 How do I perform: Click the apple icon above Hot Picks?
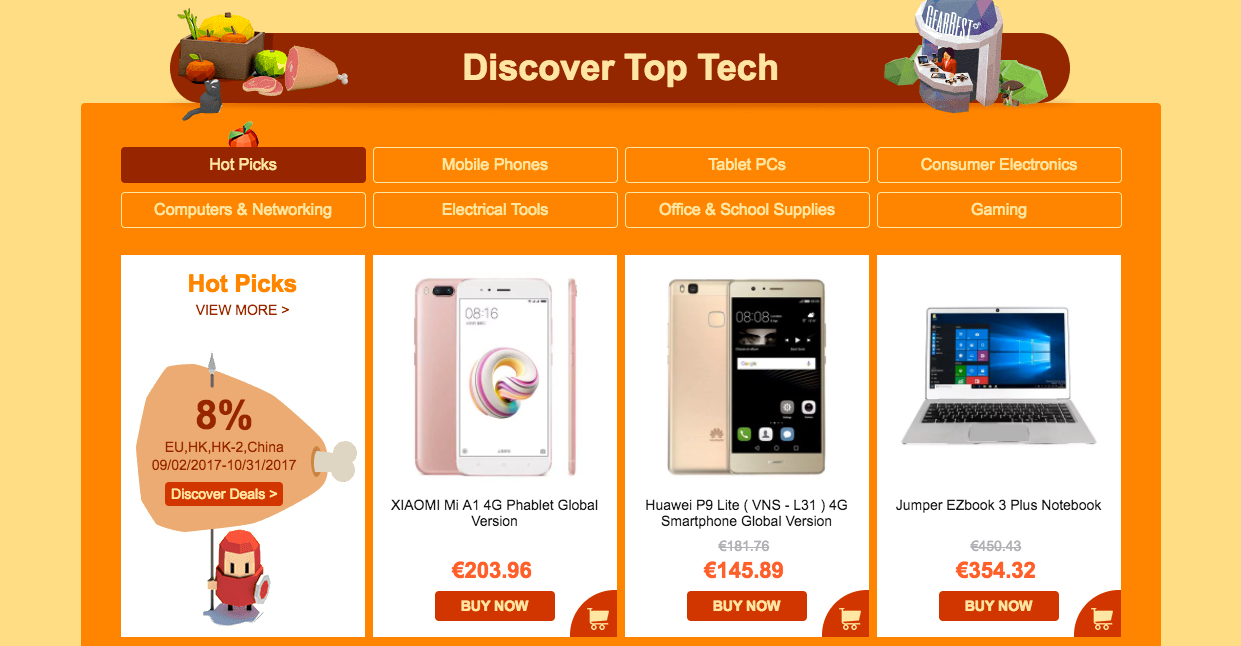[x=243, y=135]
